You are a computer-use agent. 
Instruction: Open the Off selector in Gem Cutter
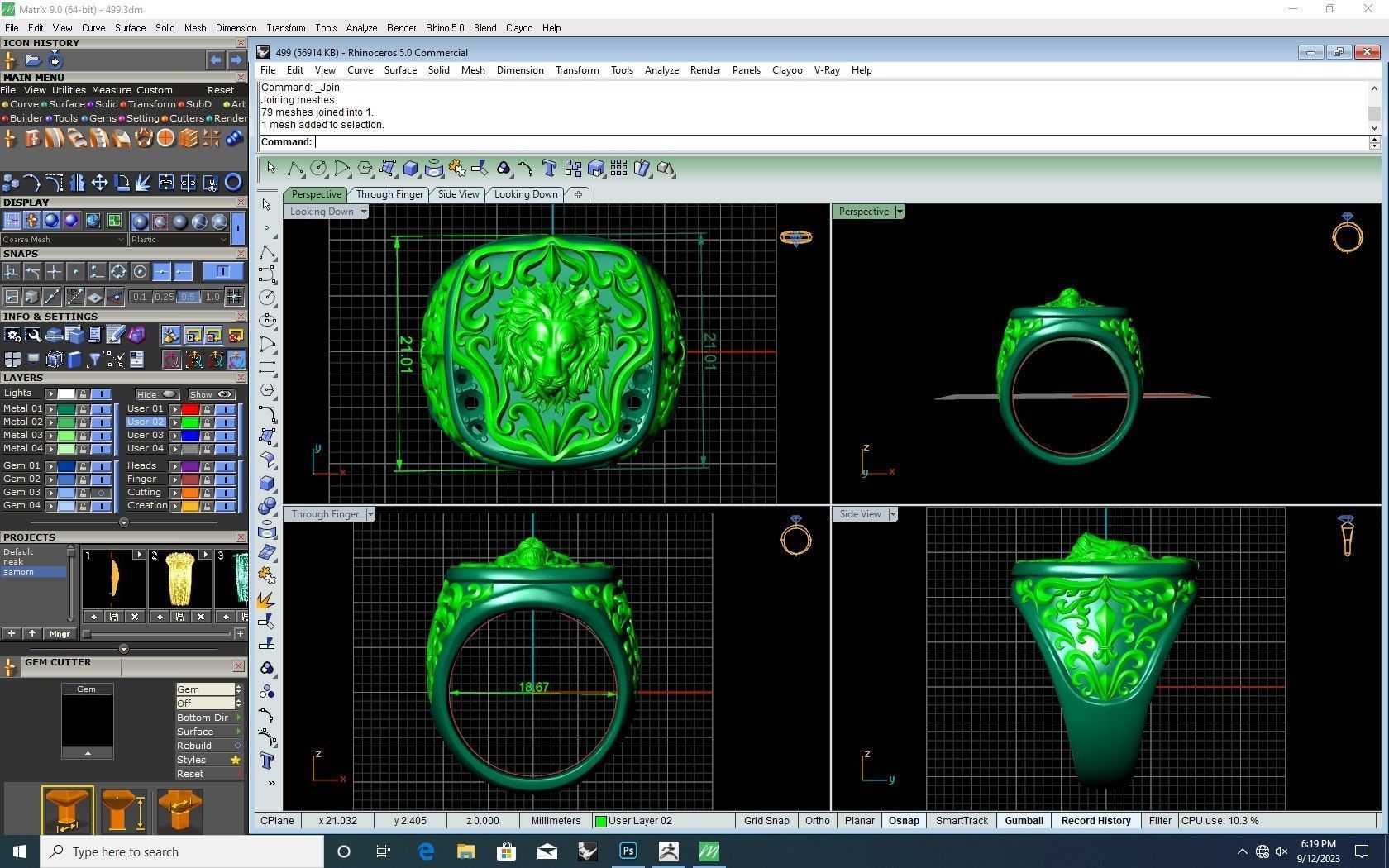(x=208, y=703)
